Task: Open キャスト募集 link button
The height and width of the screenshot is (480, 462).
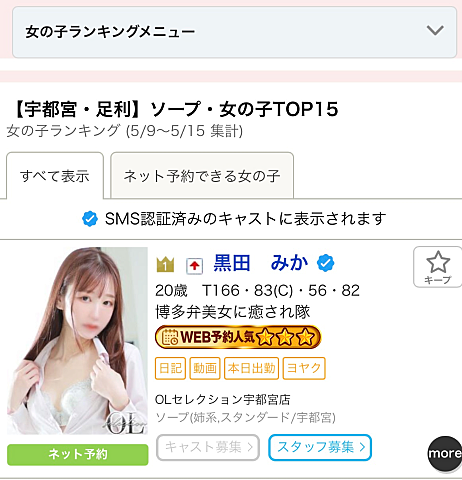Action: [208, 447]
